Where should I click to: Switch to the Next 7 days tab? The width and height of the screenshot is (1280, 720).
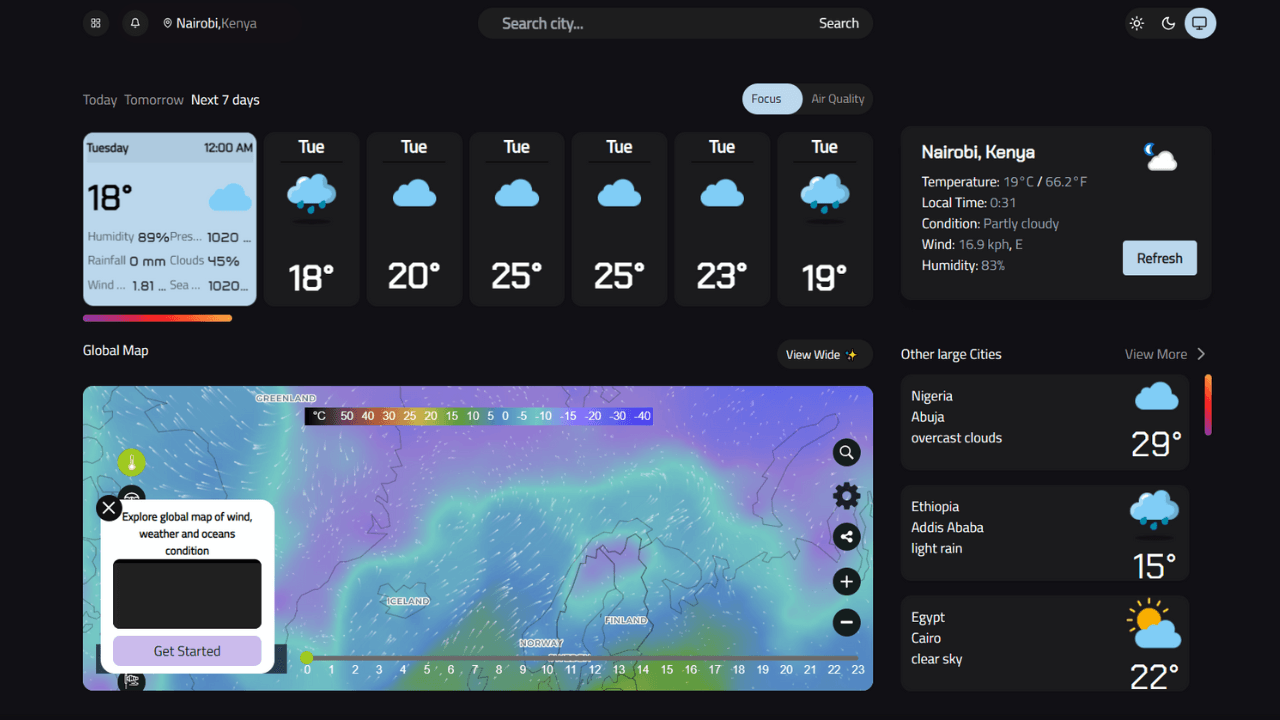pyautogui.click(x=225, y=100)
